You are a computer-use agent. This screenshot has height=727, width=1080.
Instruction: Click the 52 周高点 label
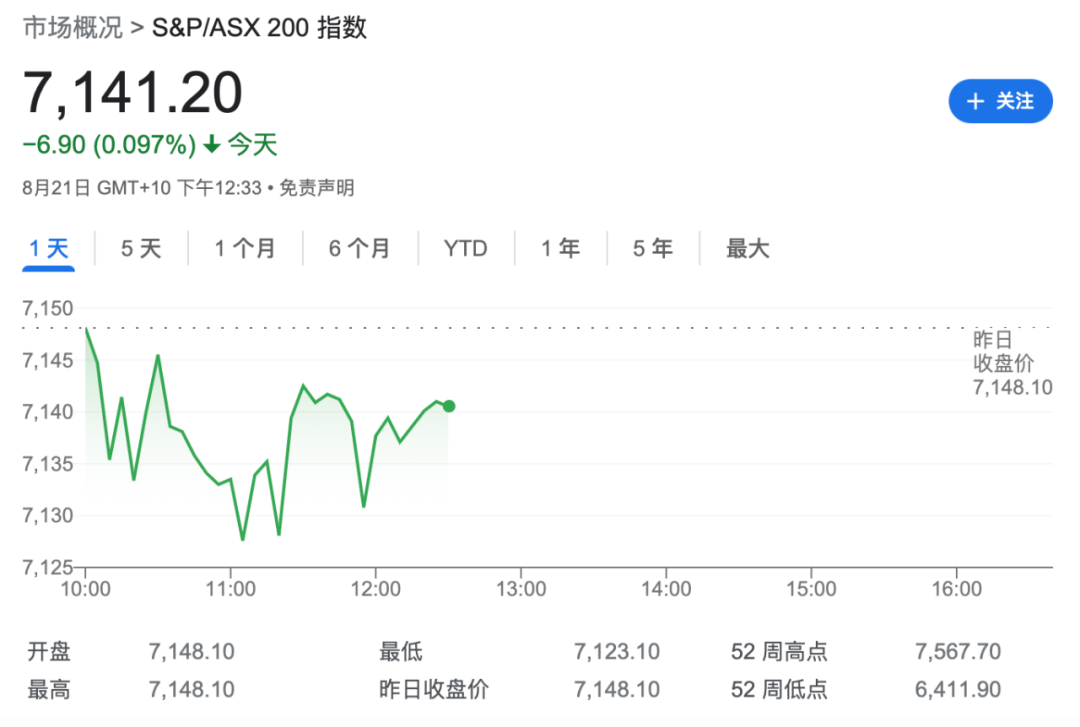point(779,651)
